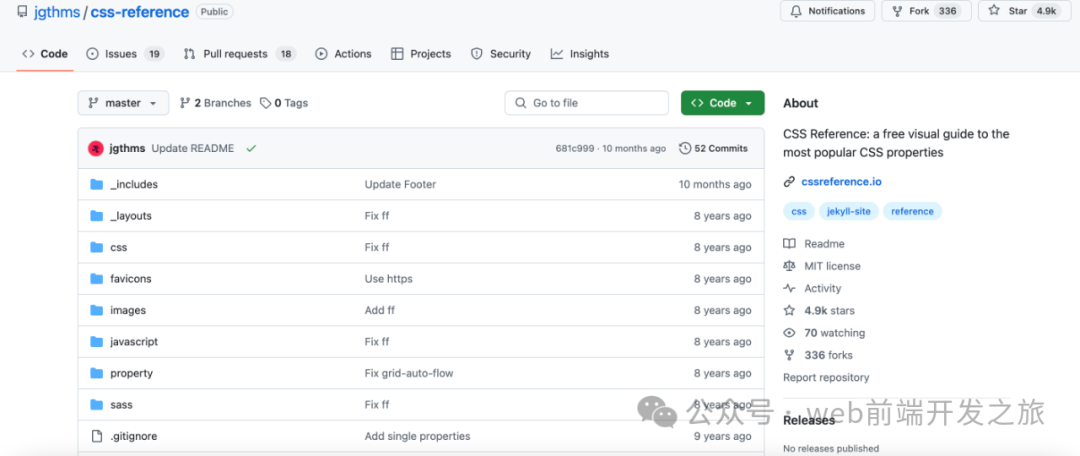Image resolution: width=1080 pixels, height=456 pixels.
Task: Click the _includes folder icon
Action: pos(97,185)
